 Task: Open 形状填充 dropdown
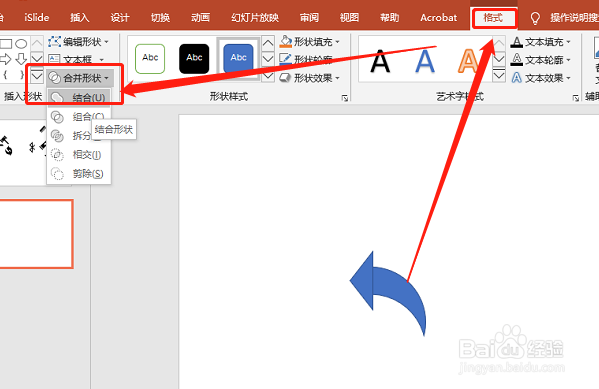(x=310, y=42)
